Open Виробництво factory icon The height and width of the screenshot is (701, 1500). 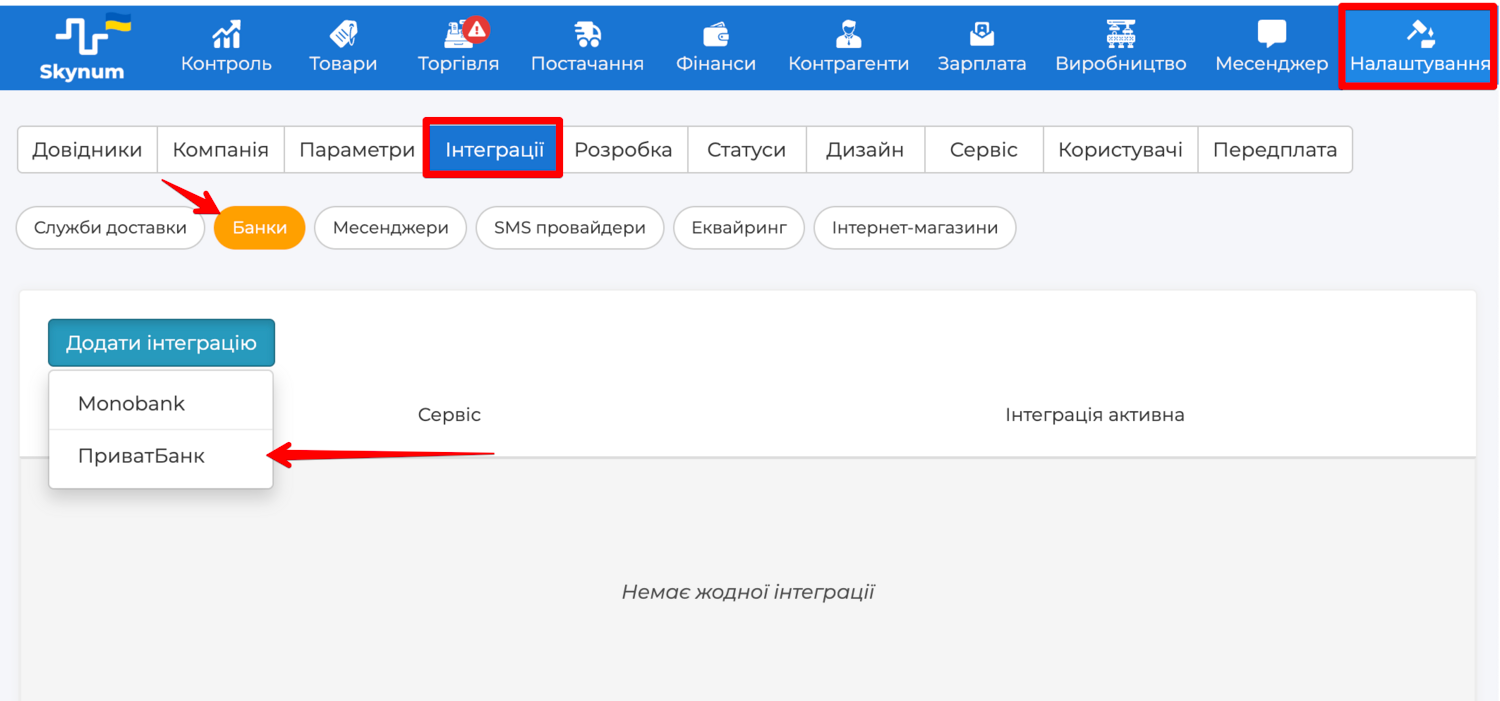(x=1120, y=35)
